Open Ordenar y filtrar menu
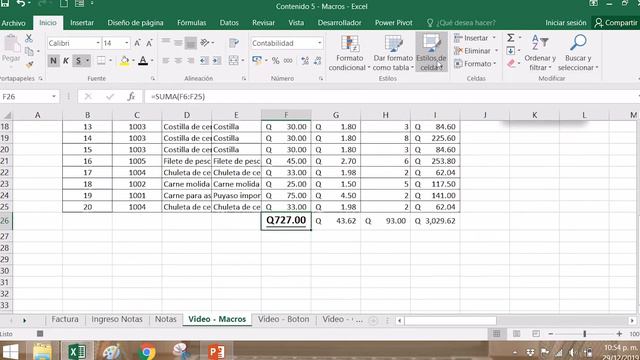 click(x=540, y=53)
